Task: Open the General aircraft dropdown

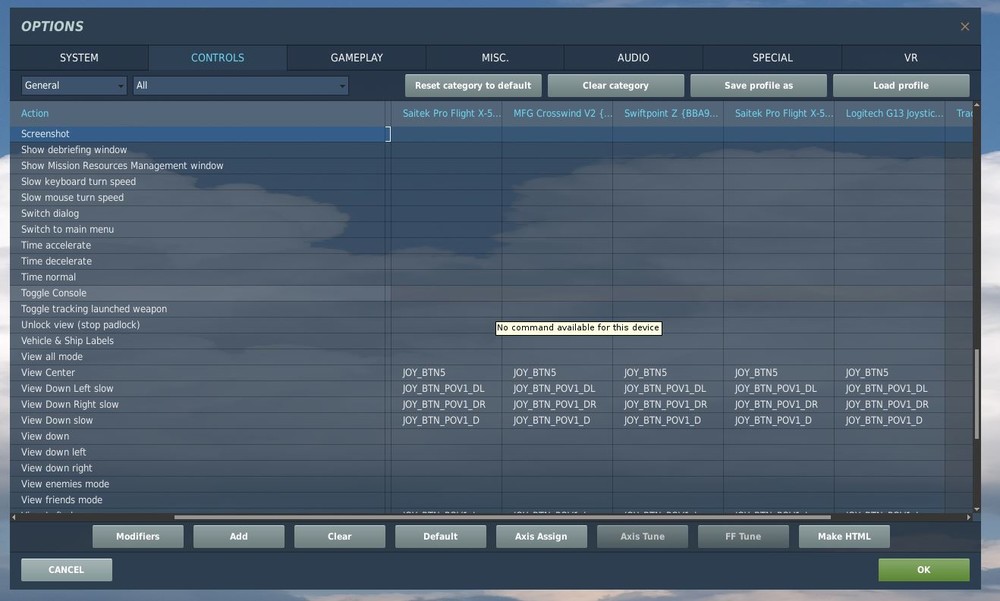Action: tap(74, 85)
